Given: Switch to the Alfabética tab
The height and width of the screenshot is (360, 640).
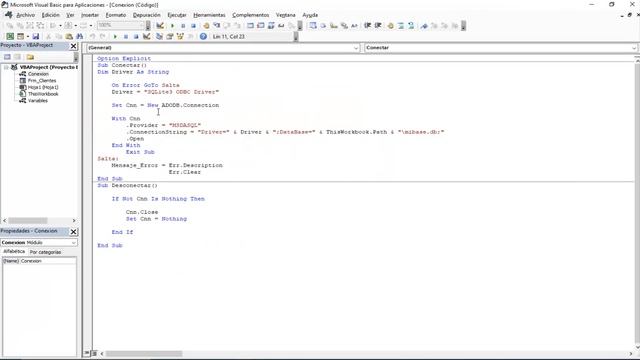Looking at the screenshot, I should click(x=14, y=252).
